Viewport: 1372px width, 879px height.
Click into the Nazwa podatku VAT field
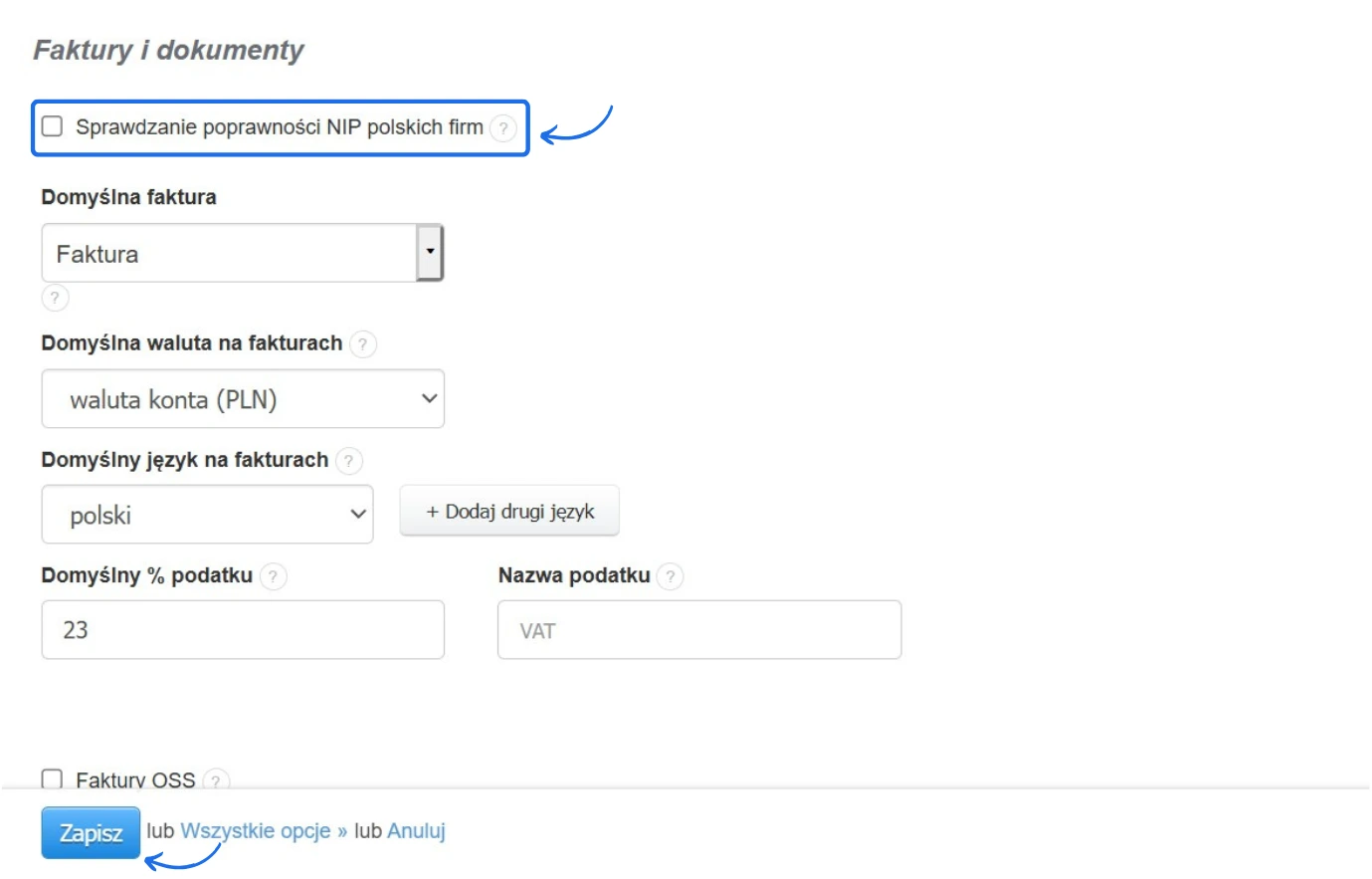[698, 630]
